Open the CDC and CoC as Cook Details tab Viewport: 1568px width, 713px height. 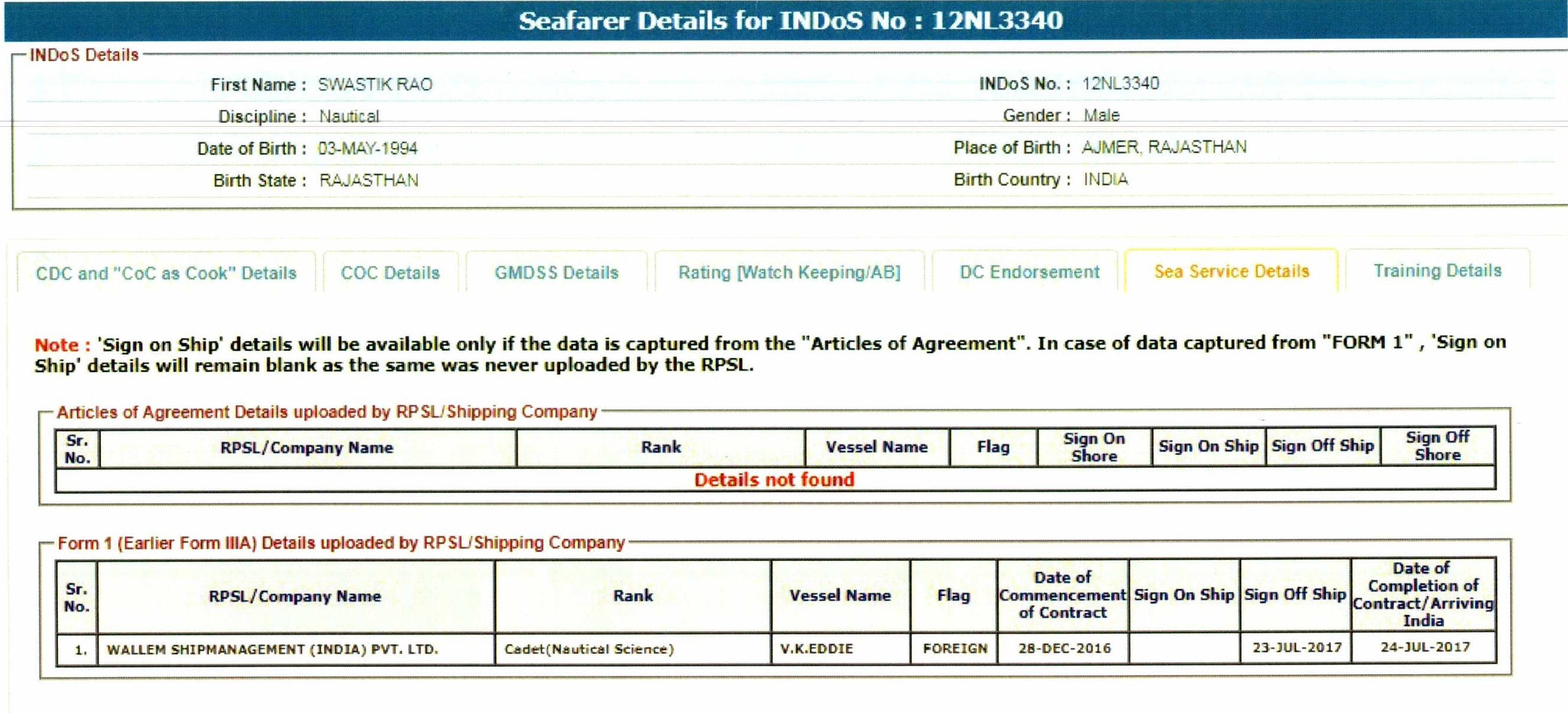[166, 273]
